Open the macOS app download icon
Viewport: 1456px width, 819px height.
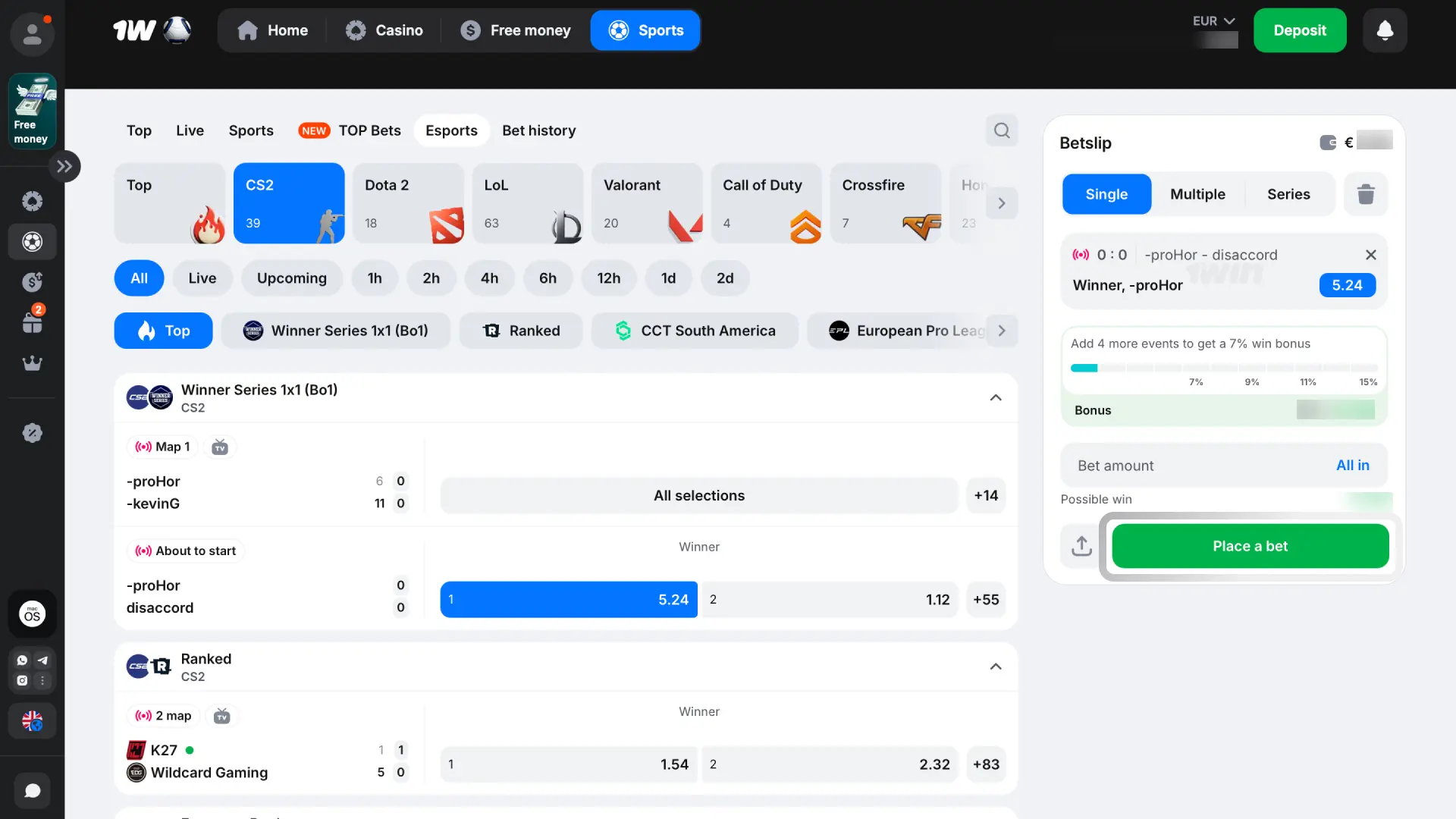(32, 614)
